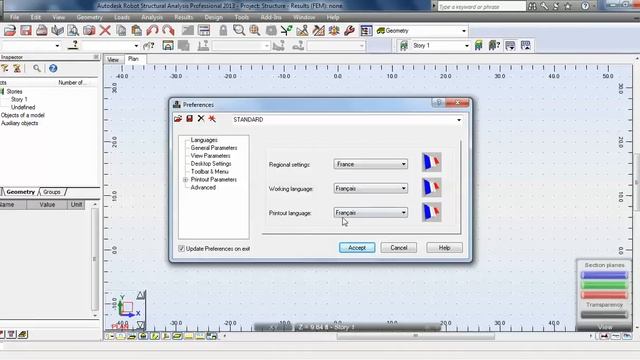Click the Cancel button in Preferences
This screenshot has width=640, height=360.
coord(399,248)
